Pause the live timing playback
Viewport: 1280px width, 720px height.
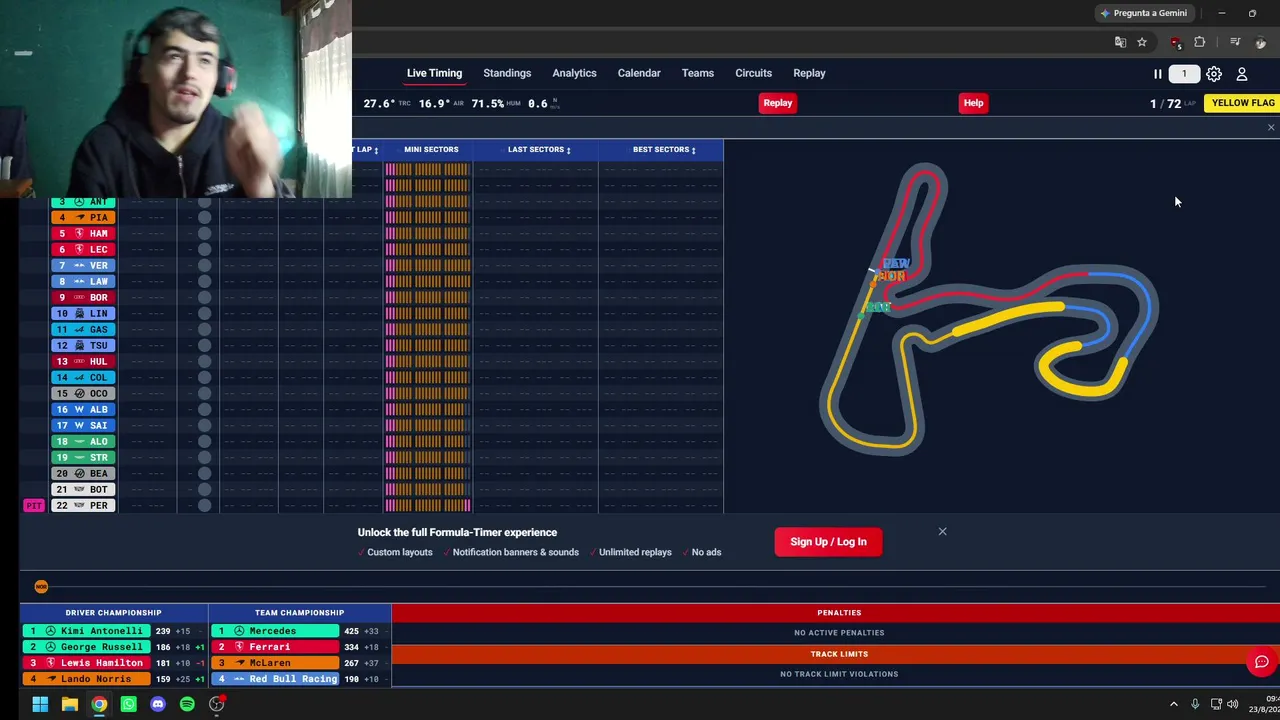pyautogui.click(x=1157, y=74)
